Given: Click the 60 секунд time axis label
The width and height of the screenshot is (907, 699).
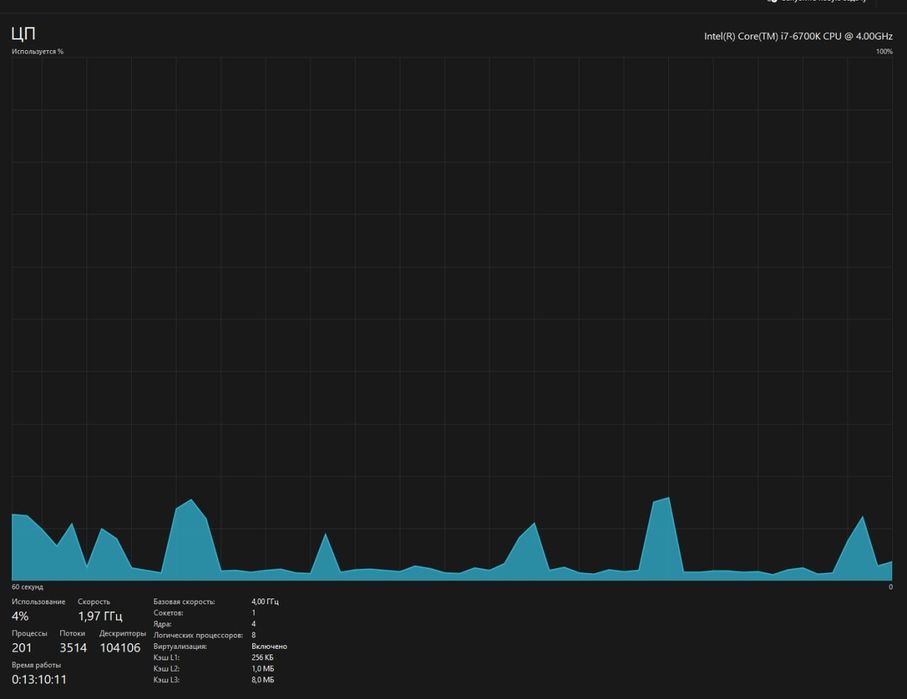Looking at the screenshot, I should pos(27,587).
